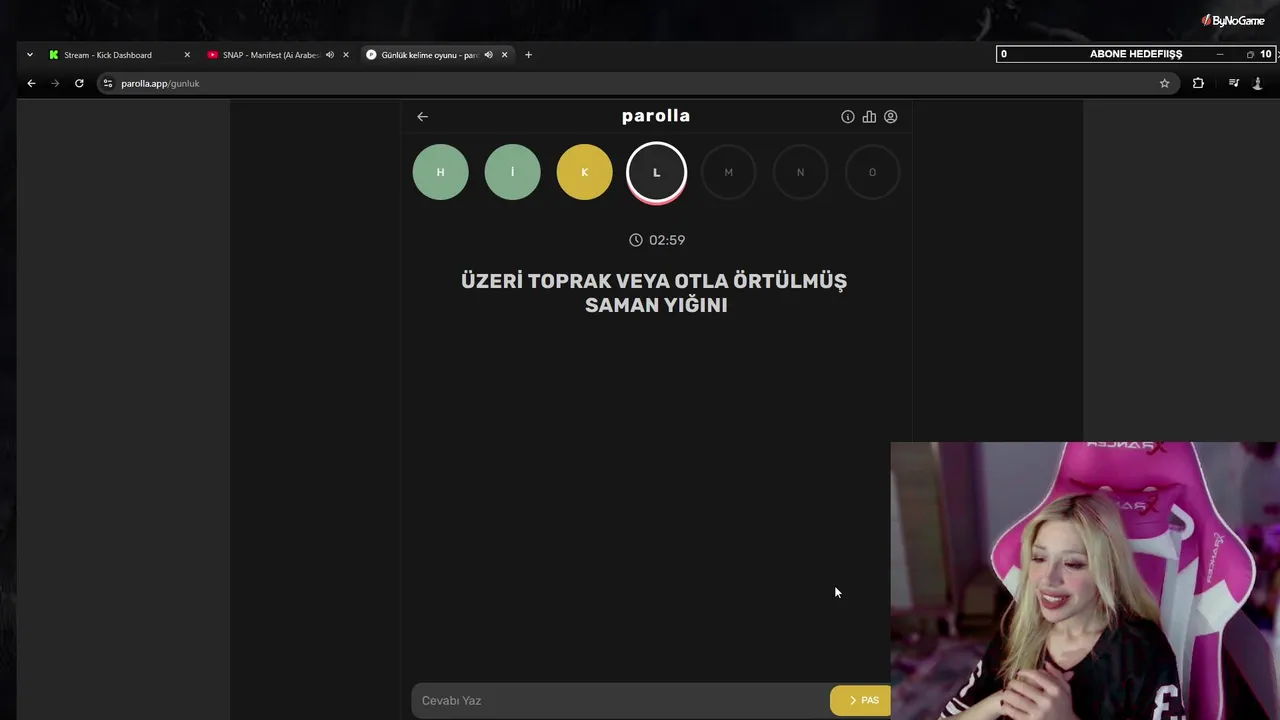1280x720 pixels.
Task: Skip the question with PAS button
Action: (860, 700)
